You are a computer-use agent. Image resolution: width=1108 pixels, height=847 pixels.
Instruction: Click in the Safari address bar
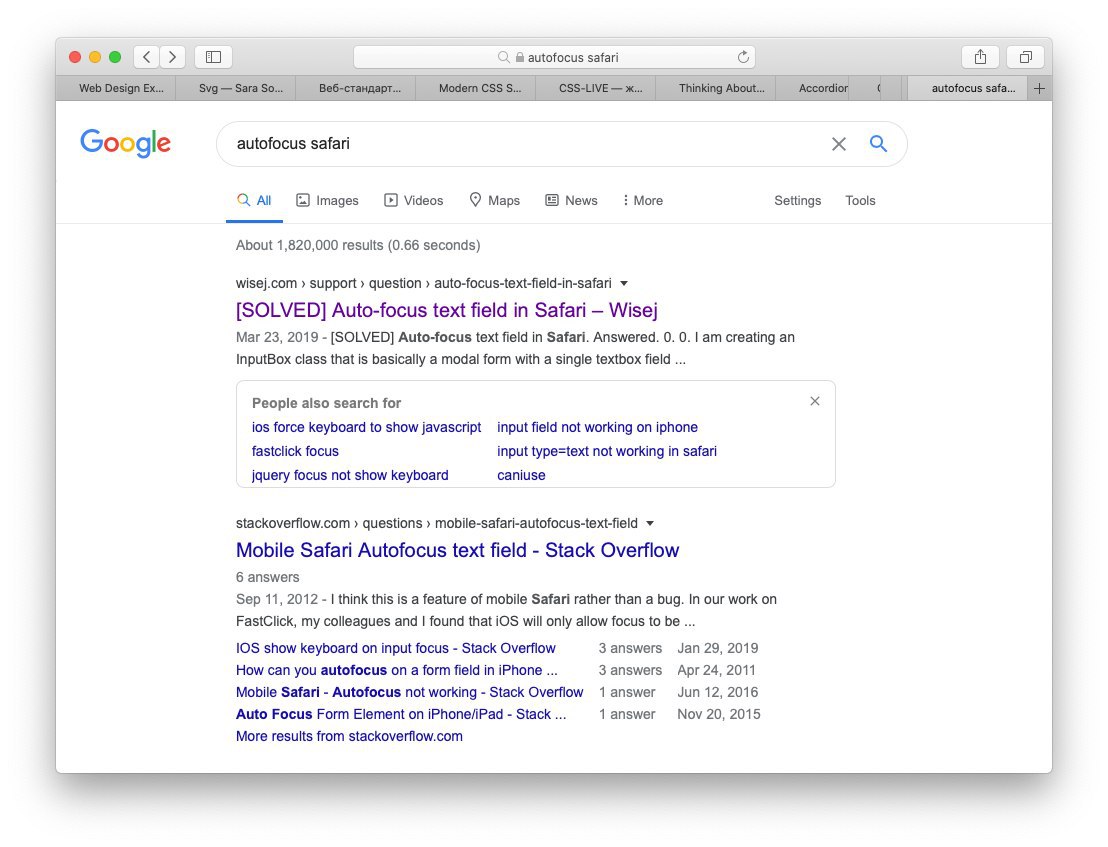(554, 57)
